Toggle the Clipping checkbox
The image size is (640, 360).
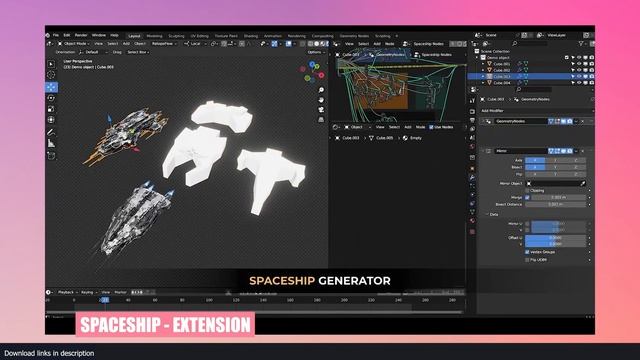pyautogui.click(x=527, y=191)
